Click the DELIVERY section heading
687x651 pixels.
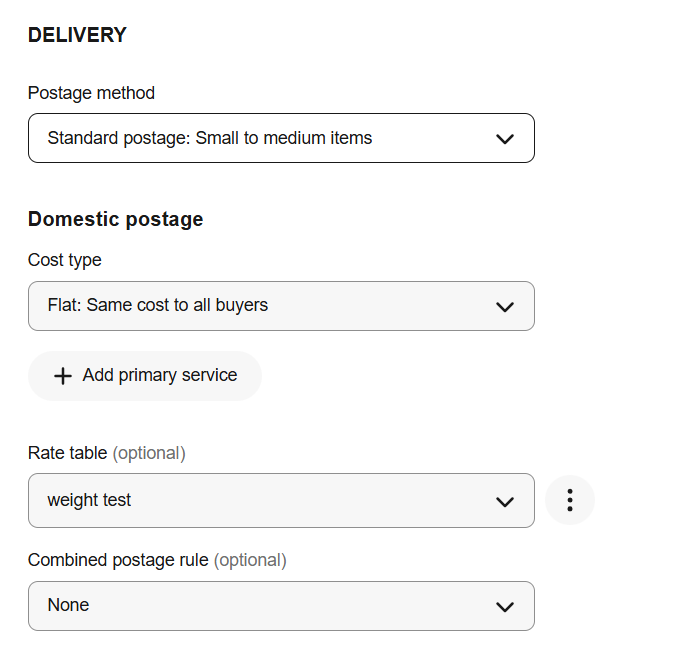pos(77,35)
